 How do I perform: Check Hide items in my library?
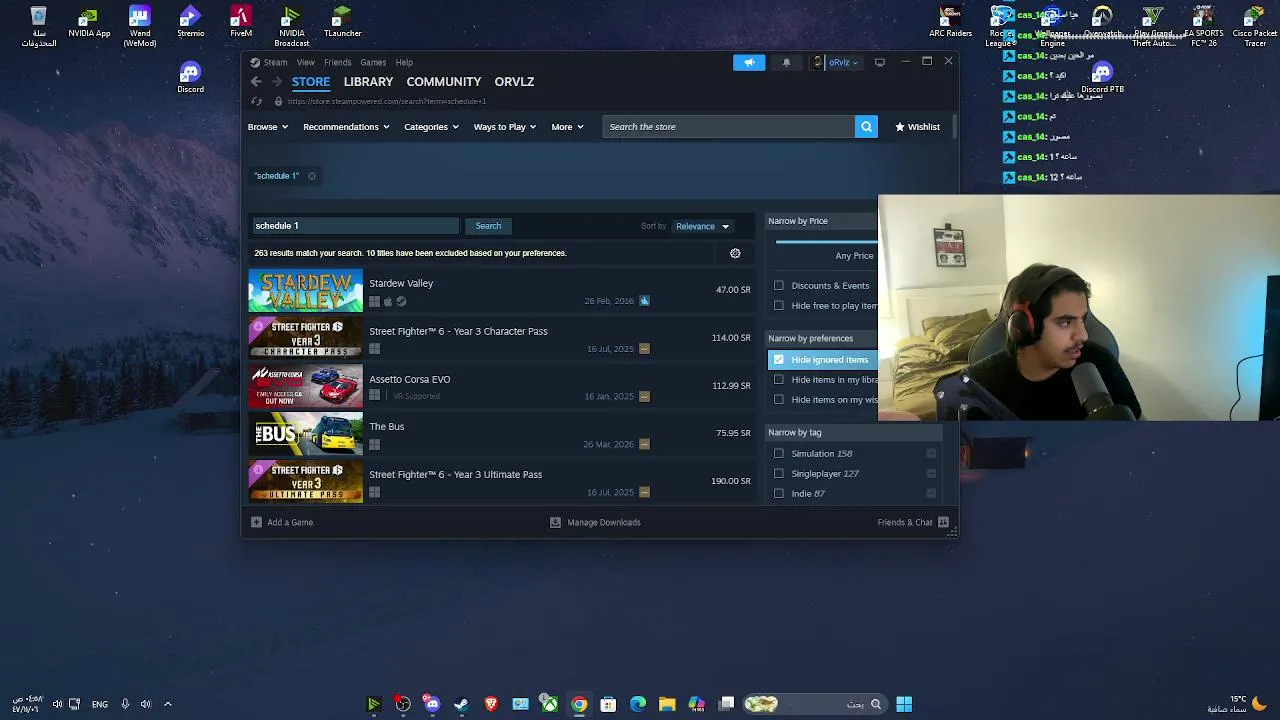779,379
